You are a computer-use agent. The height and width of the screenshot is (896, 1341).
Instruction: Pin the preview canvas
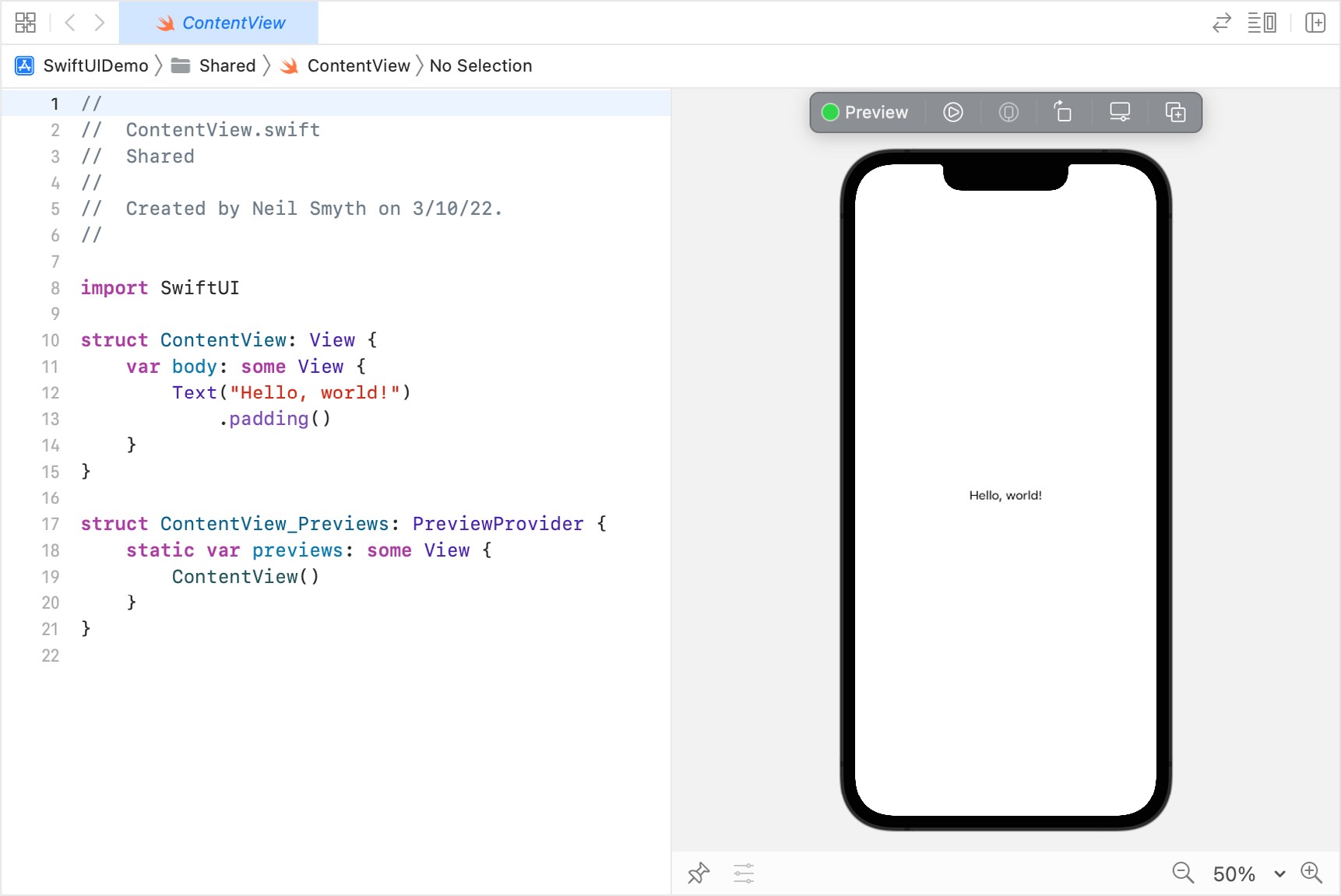pos(699,873)
